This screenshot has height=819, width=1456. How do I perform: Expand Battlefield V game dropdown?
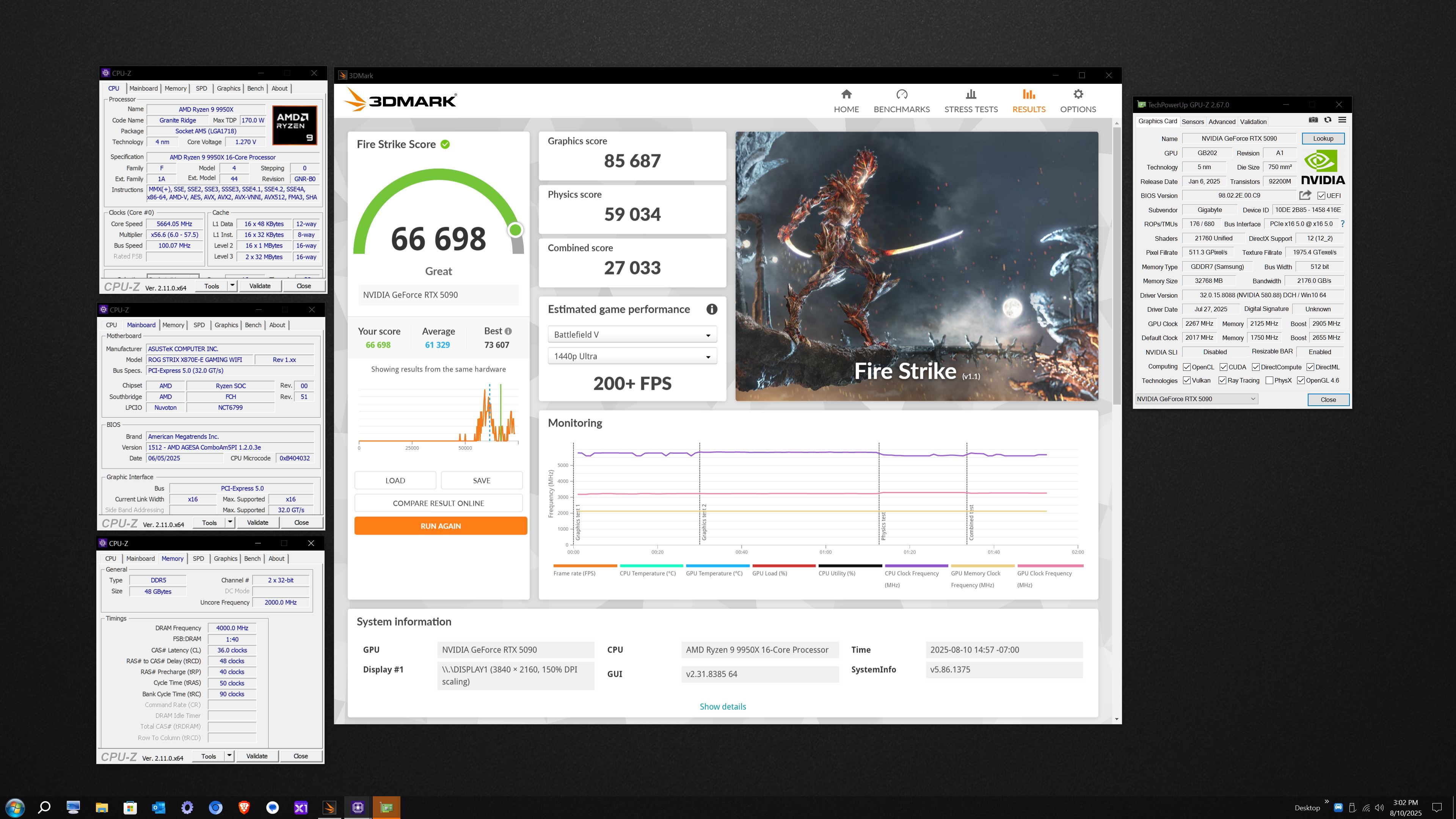click(632, 334)
